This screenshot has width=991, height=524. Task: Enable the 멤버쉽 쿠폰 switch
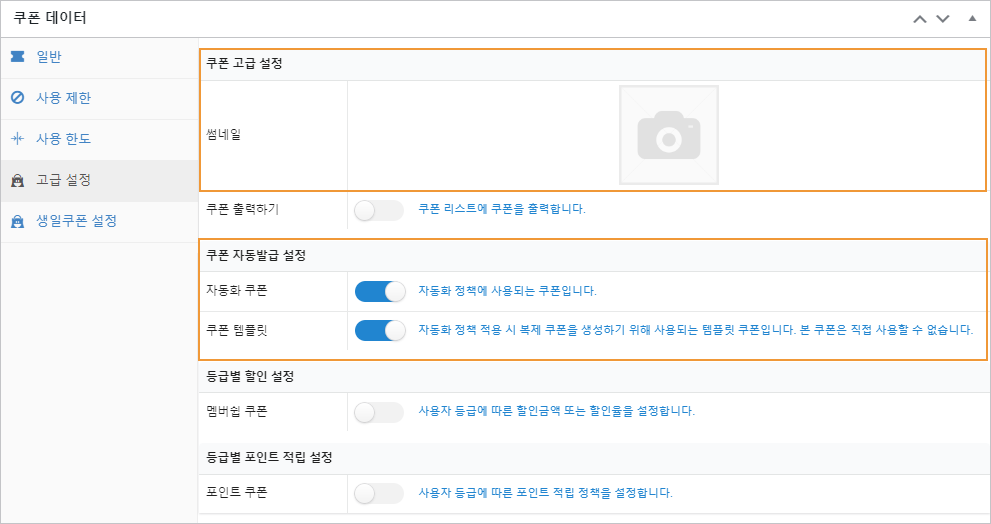pyautogui.click(x=379, y=412)
